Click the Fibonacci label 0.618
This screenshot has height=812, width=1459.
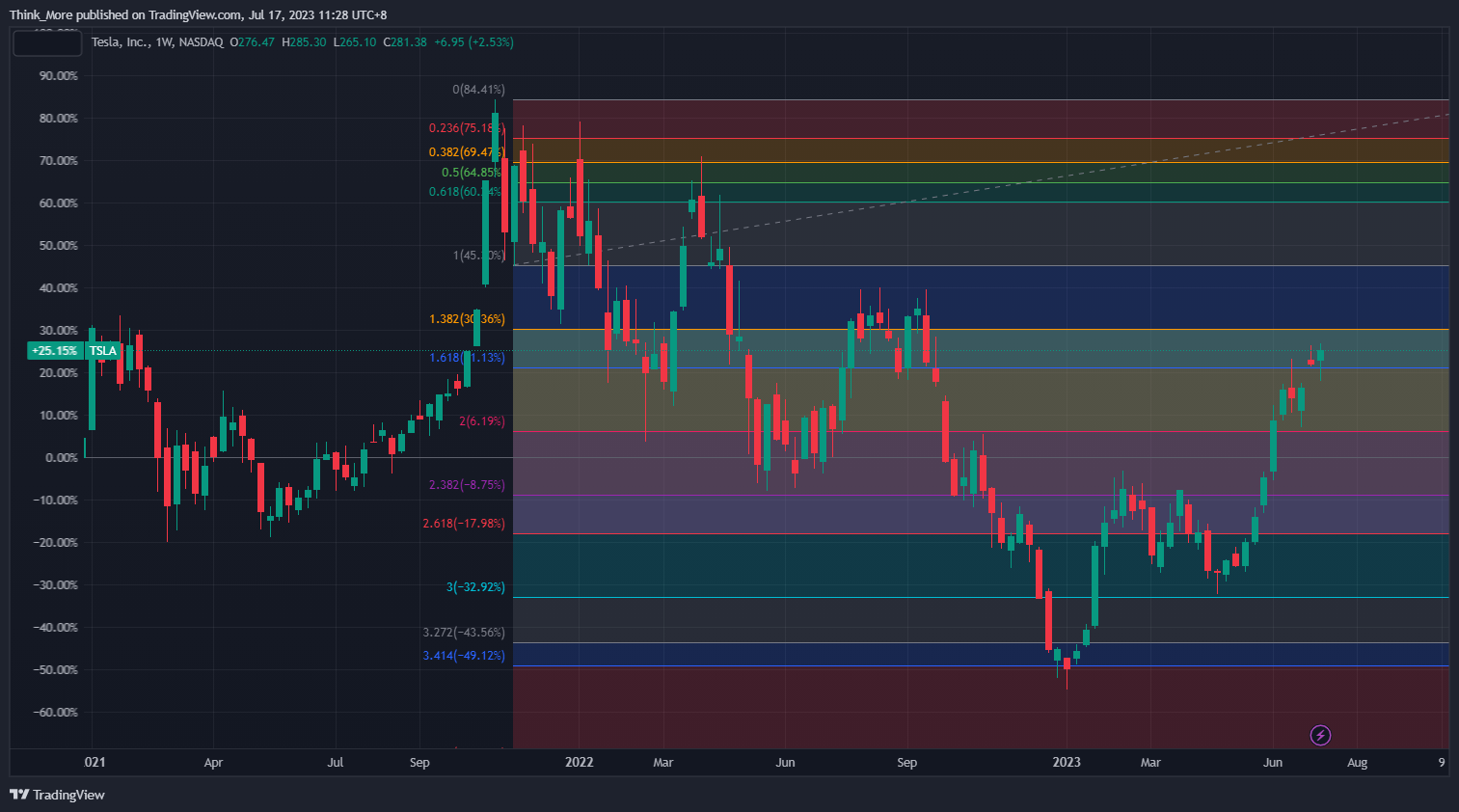[x=465, y=192]
